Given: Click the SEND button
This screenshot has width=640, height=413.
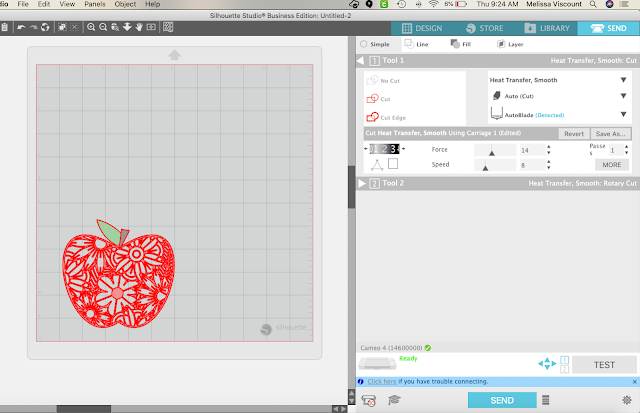Looking at the screenshot, I should (x=502, y=400).
